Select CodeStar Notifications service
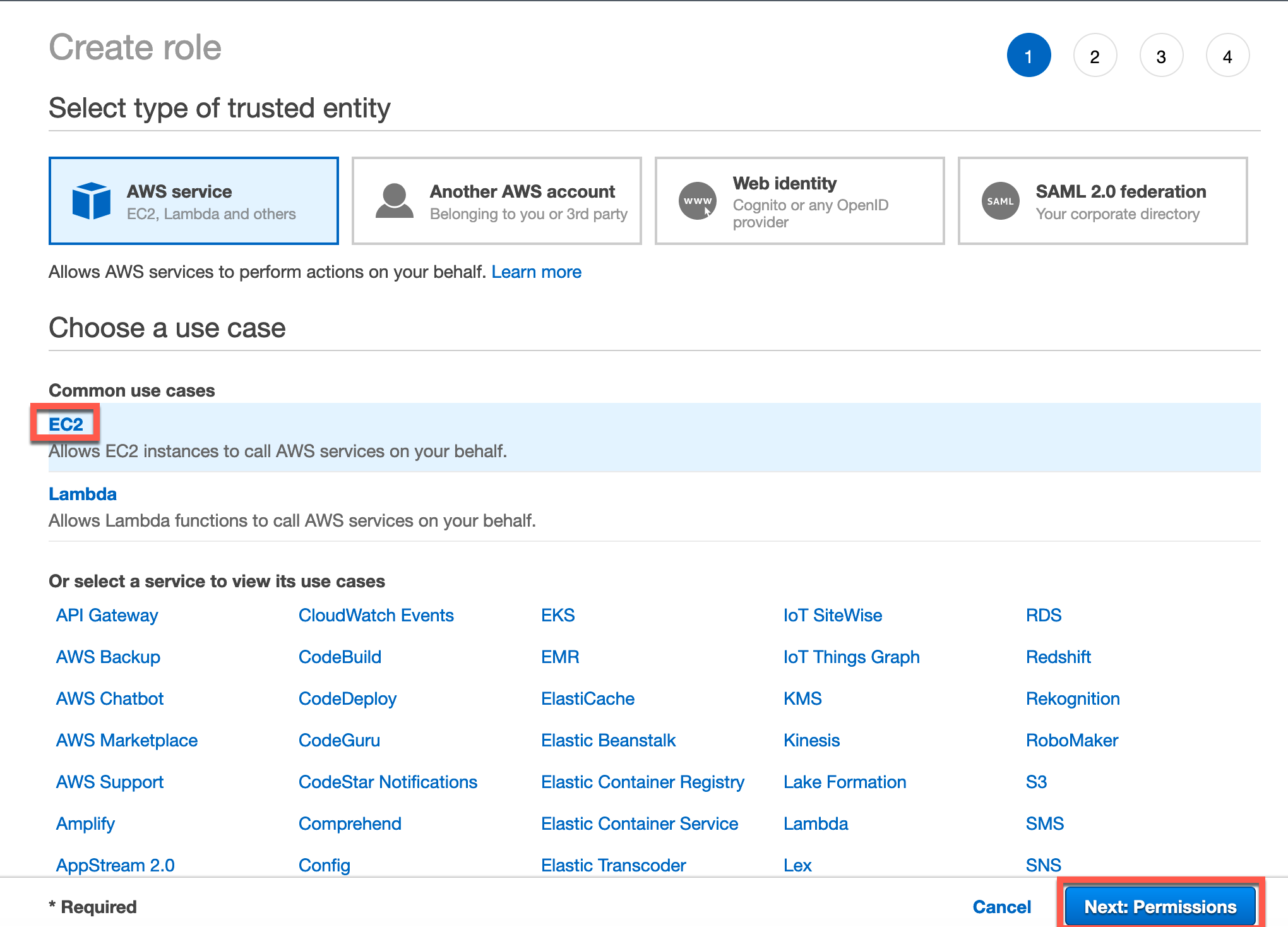Screen dimensions: 1288x927 pyautogui.click(x=388, y=782)
